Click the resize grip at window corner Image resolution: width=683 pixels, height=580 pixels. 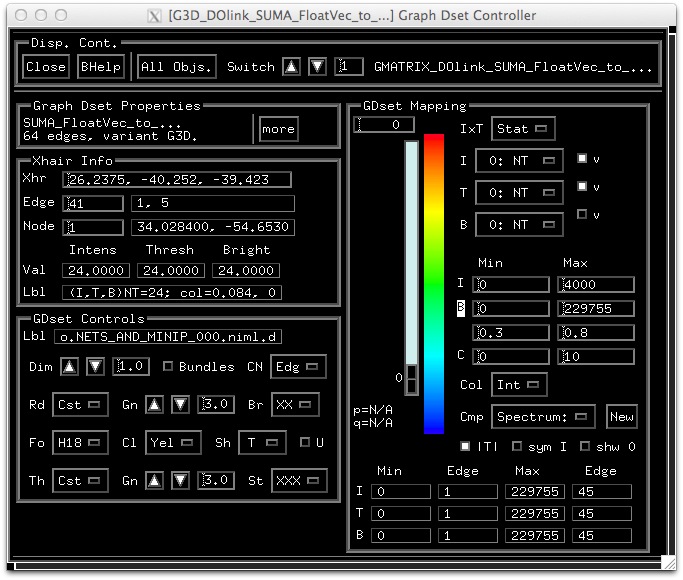[668, 563]
